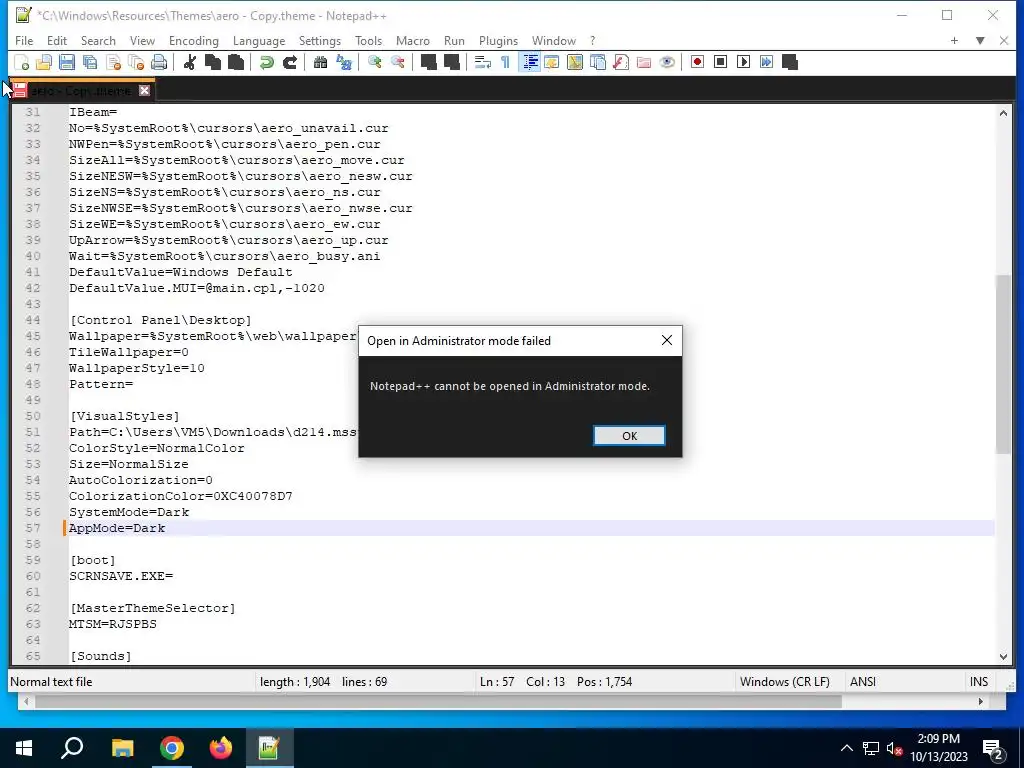Toggle the Word wrap toolbar icon
The image size is (1024, 768).
[483, 62]
